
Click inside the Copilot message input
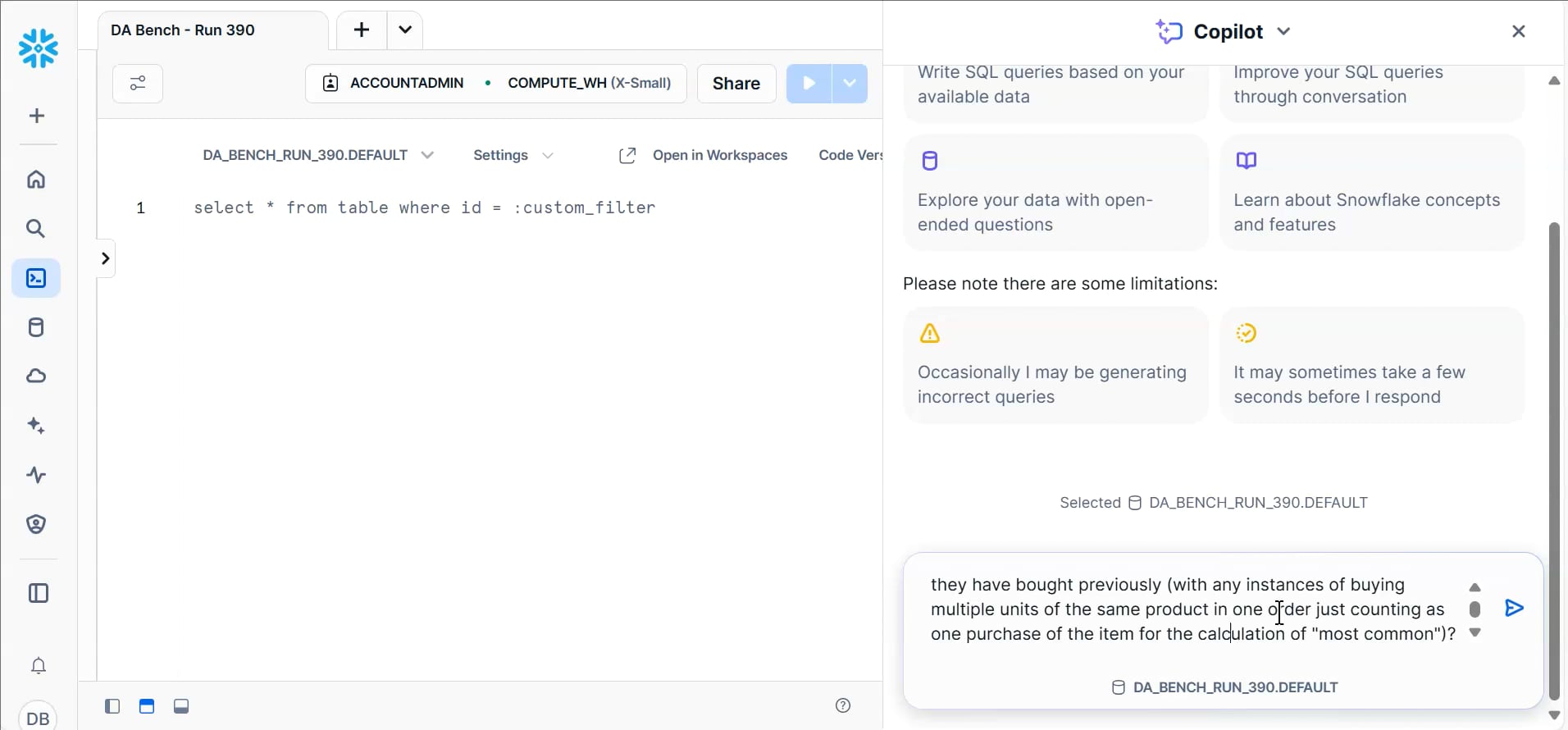click(1193, 609)
